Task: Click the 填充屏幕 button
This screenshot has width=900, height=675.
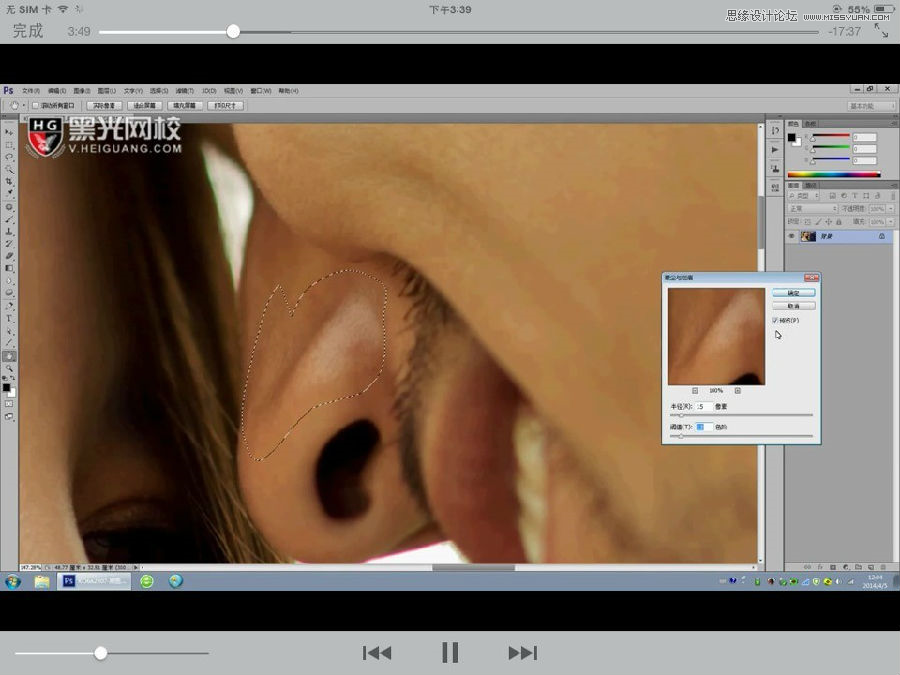Action: point(185,106)
